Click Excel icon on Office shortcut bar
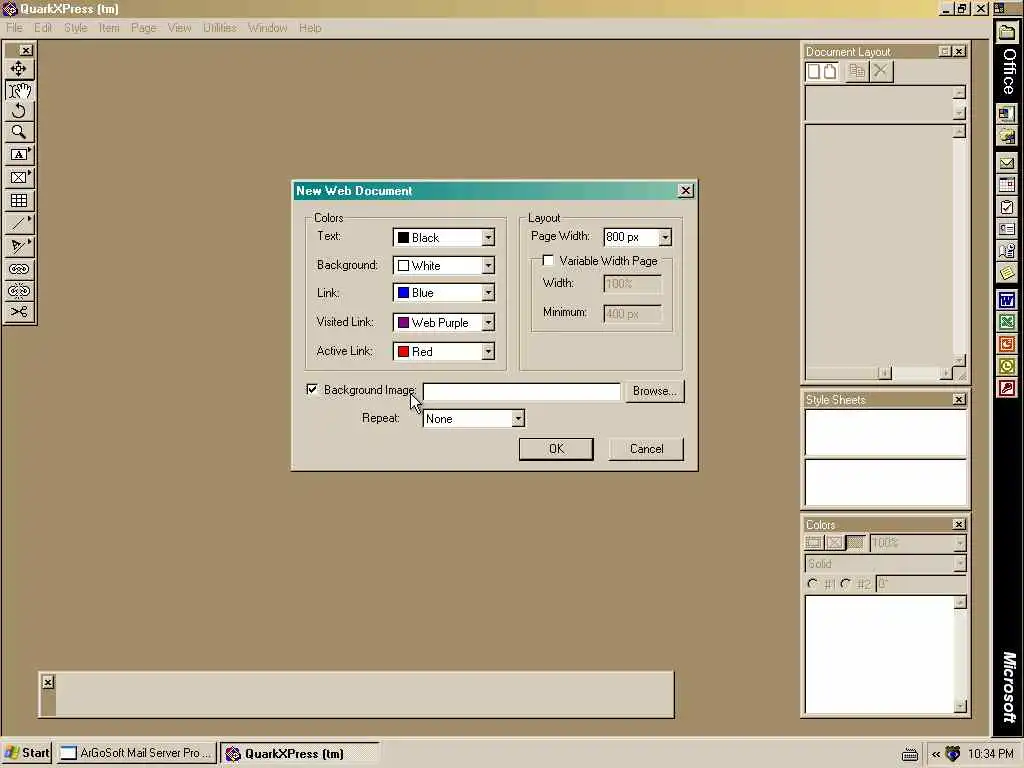The image size is (1024, 768). (x=1007, y=322)
